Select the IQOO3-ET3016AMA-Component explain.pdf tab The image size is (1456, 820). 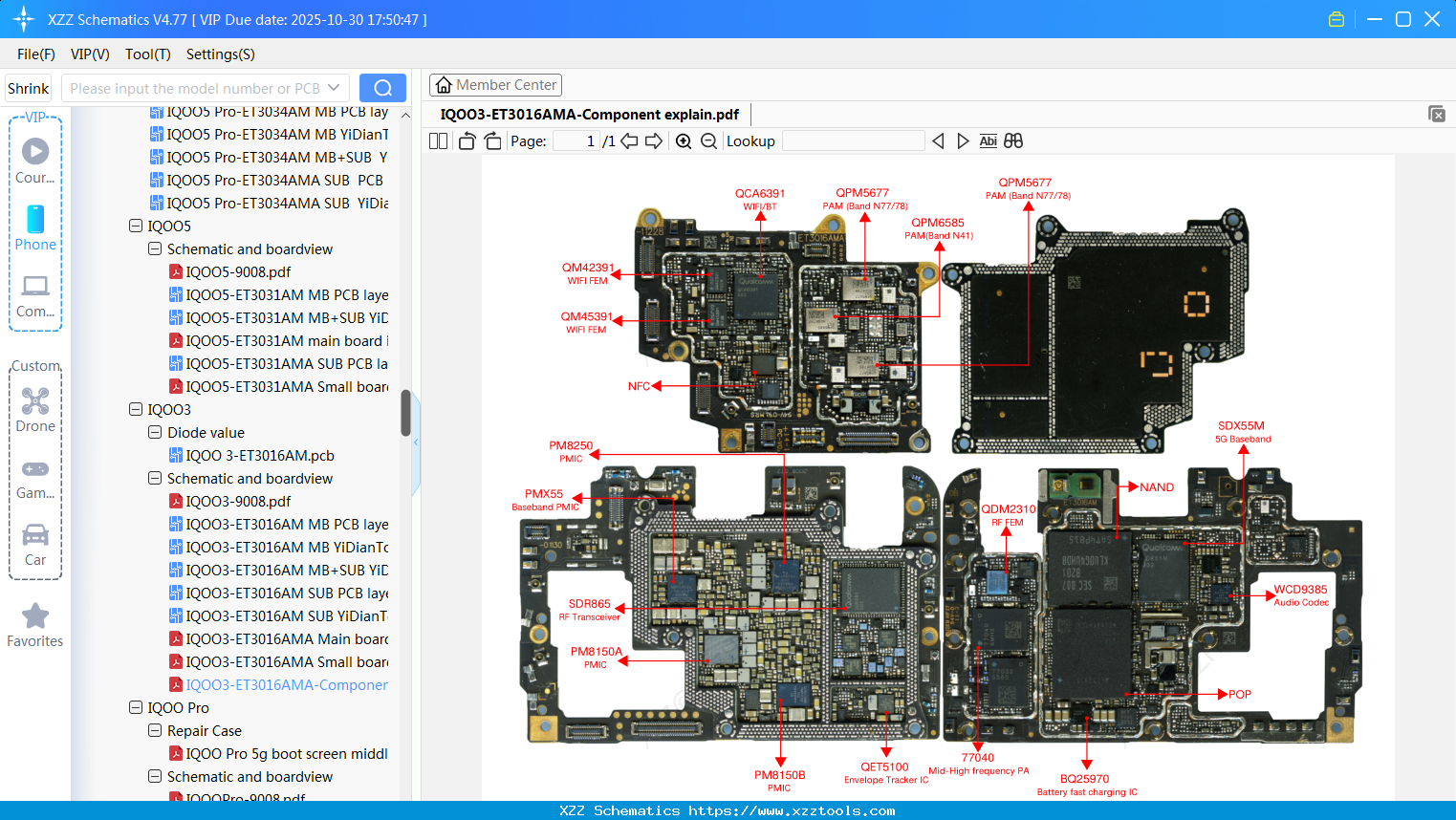[x=591, y=114]
